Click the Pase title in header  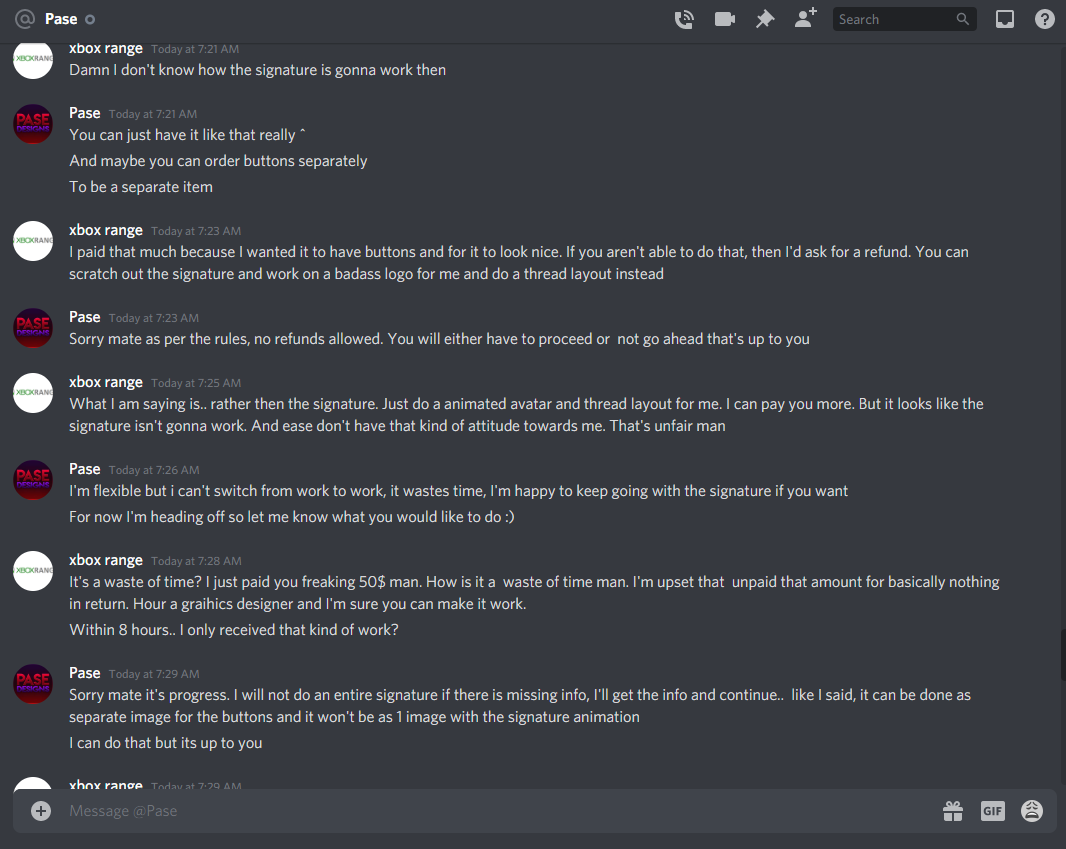61,19
